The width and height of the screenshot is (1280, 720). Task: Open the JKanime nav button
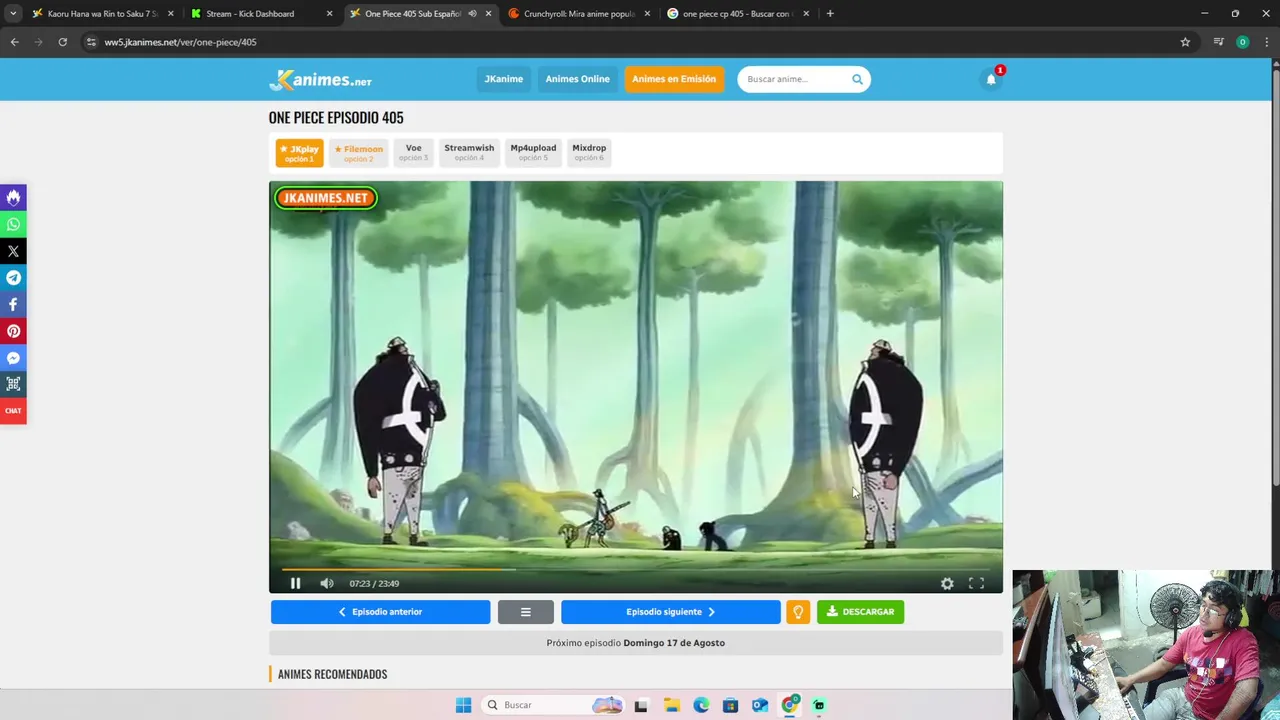[503, 79]
